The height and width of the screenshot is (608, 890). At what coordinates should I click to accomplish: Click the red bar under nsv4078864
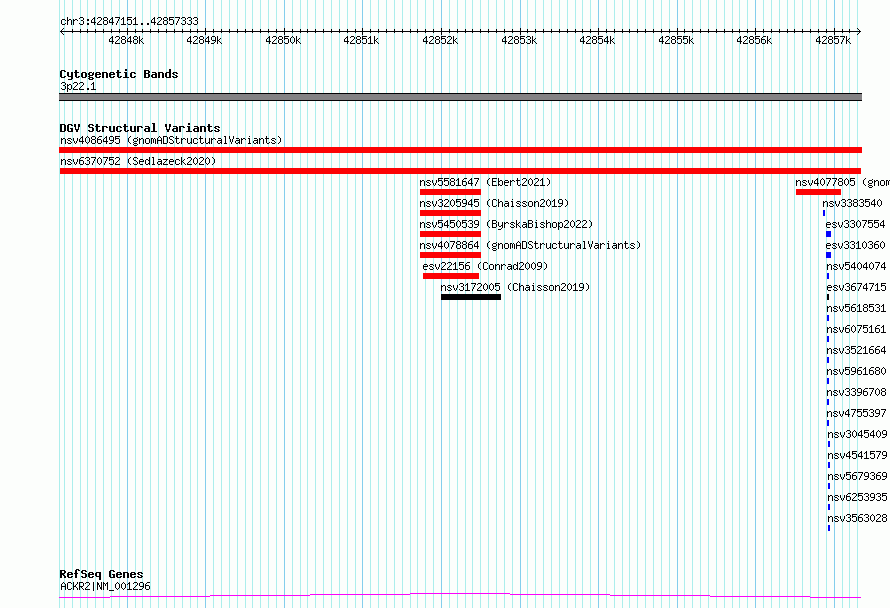(450, 255)
